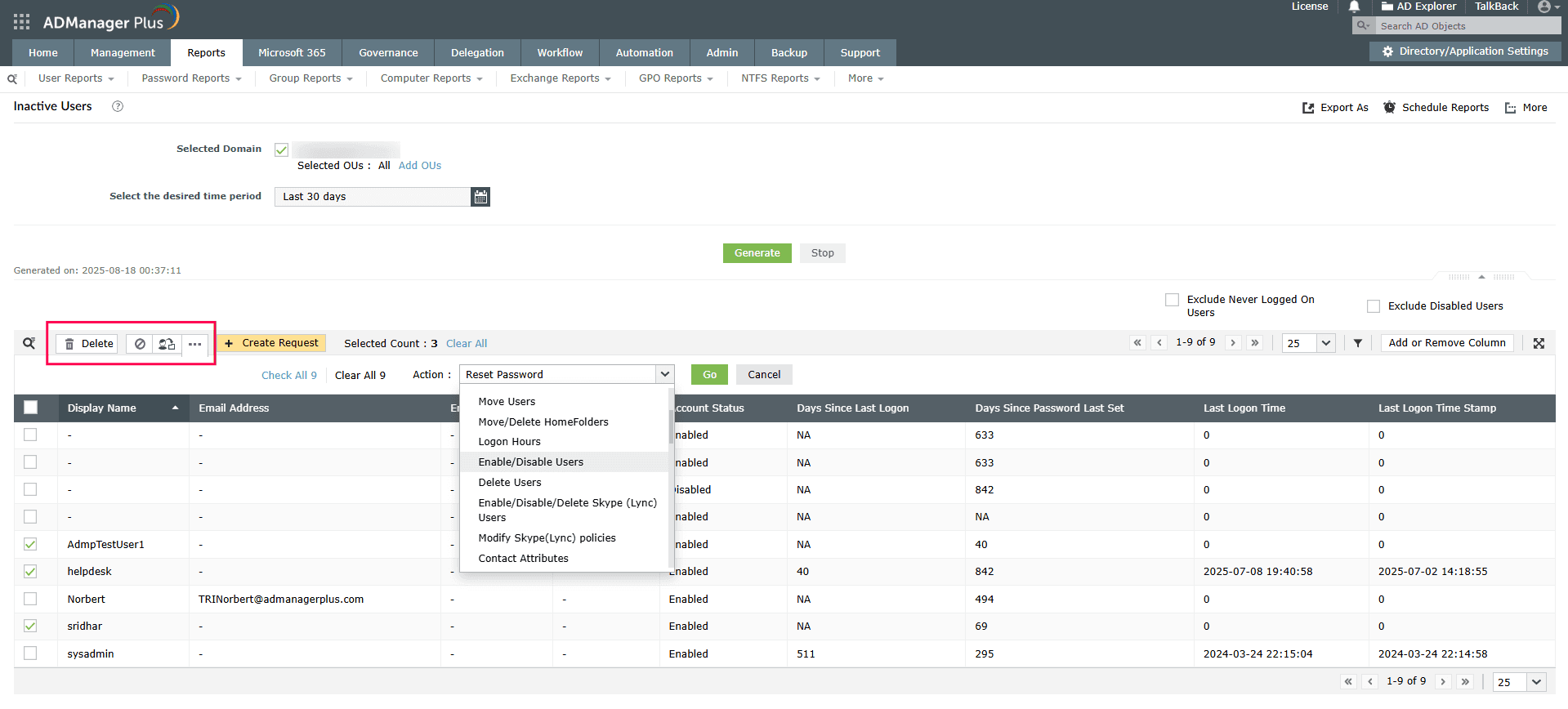1568x709 pixels.
Task: Check the sysadmin row checkbox
Action: (x=30, y=653)
